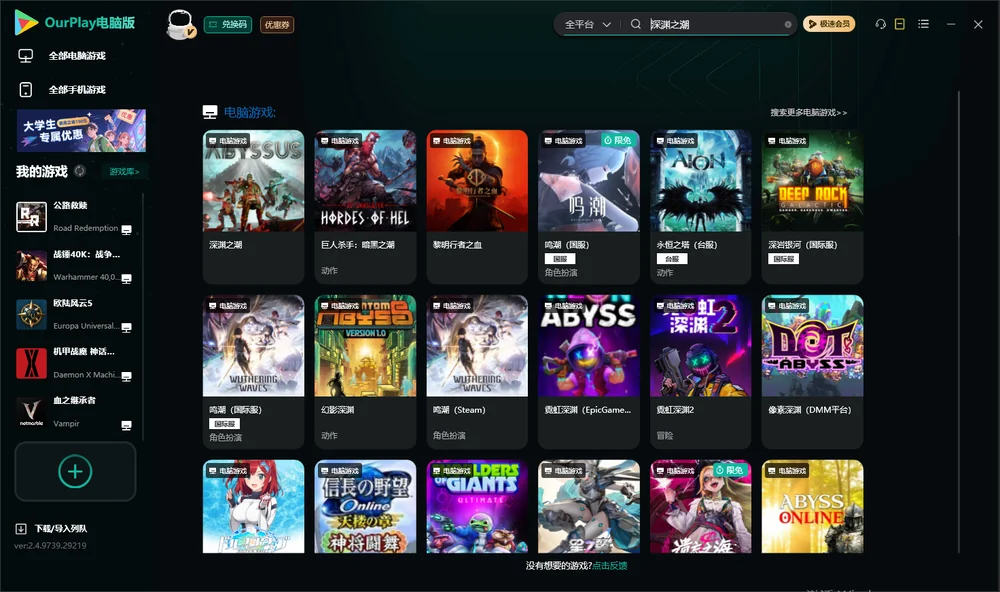Click the customer service headset icon
1000x592 pixels.
pos(880,24)
